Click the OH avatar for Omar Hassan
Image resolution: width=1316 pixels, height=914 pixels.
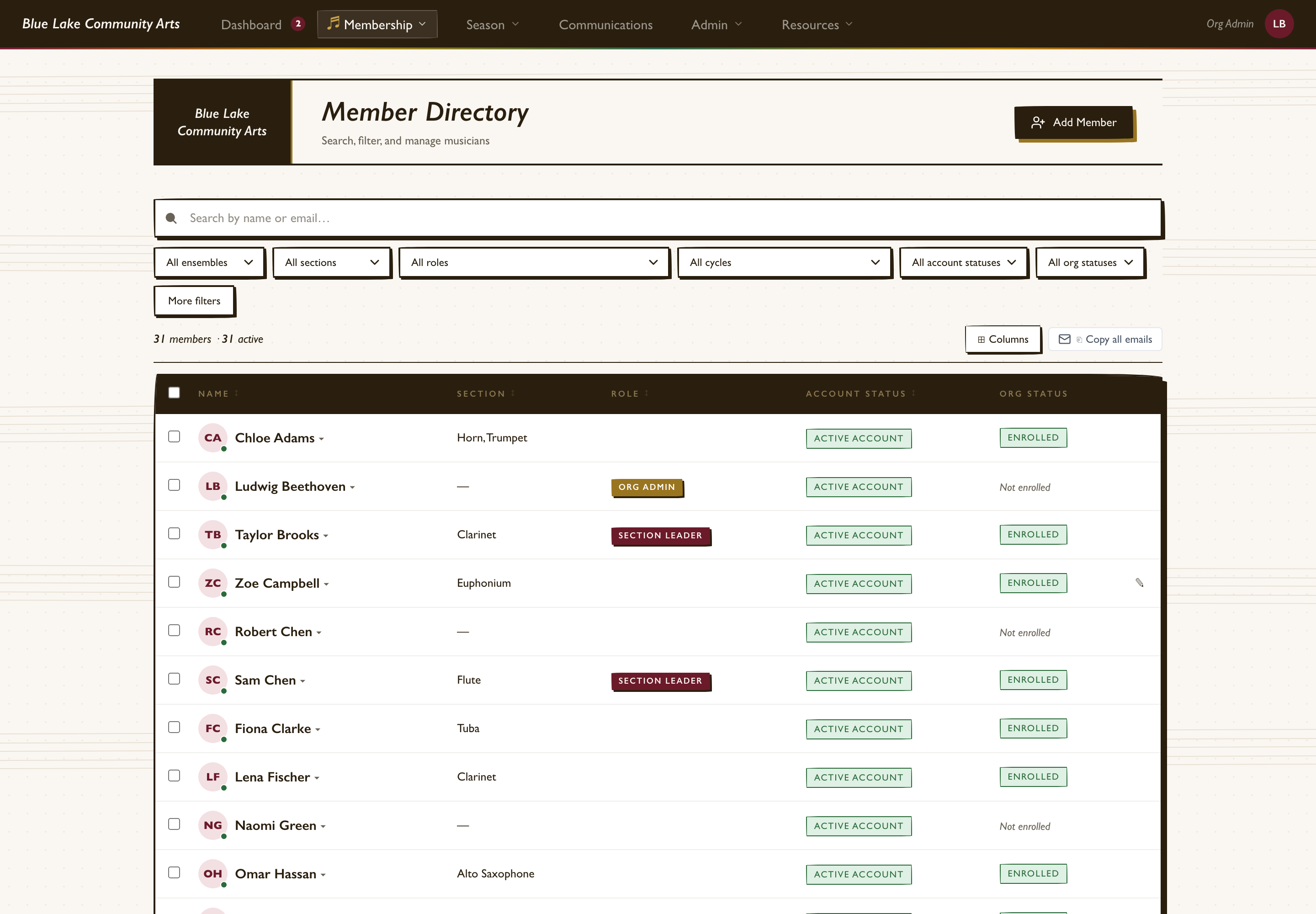click(212, 873)
